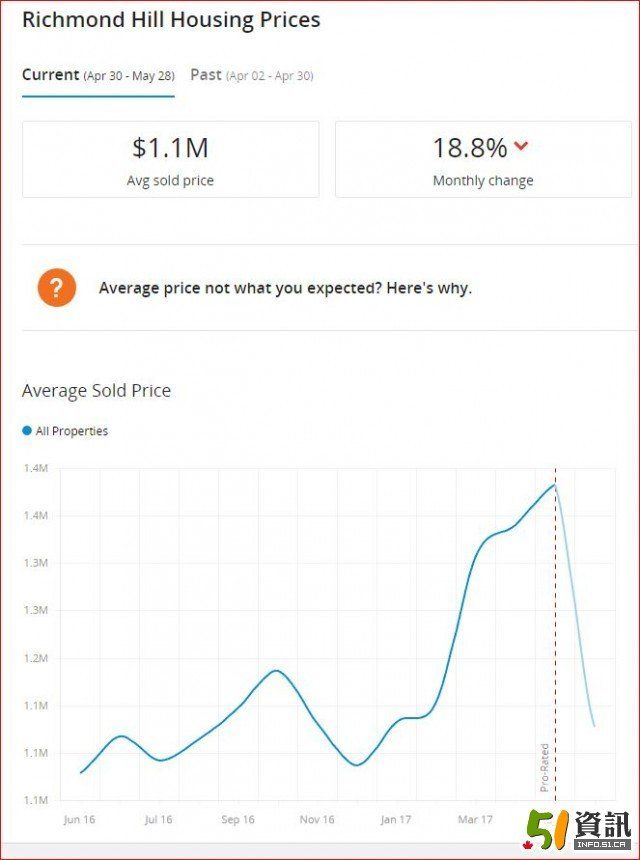The image size is (640, 860).
Task: Switch to the Current tab
Action: (98, 75)
